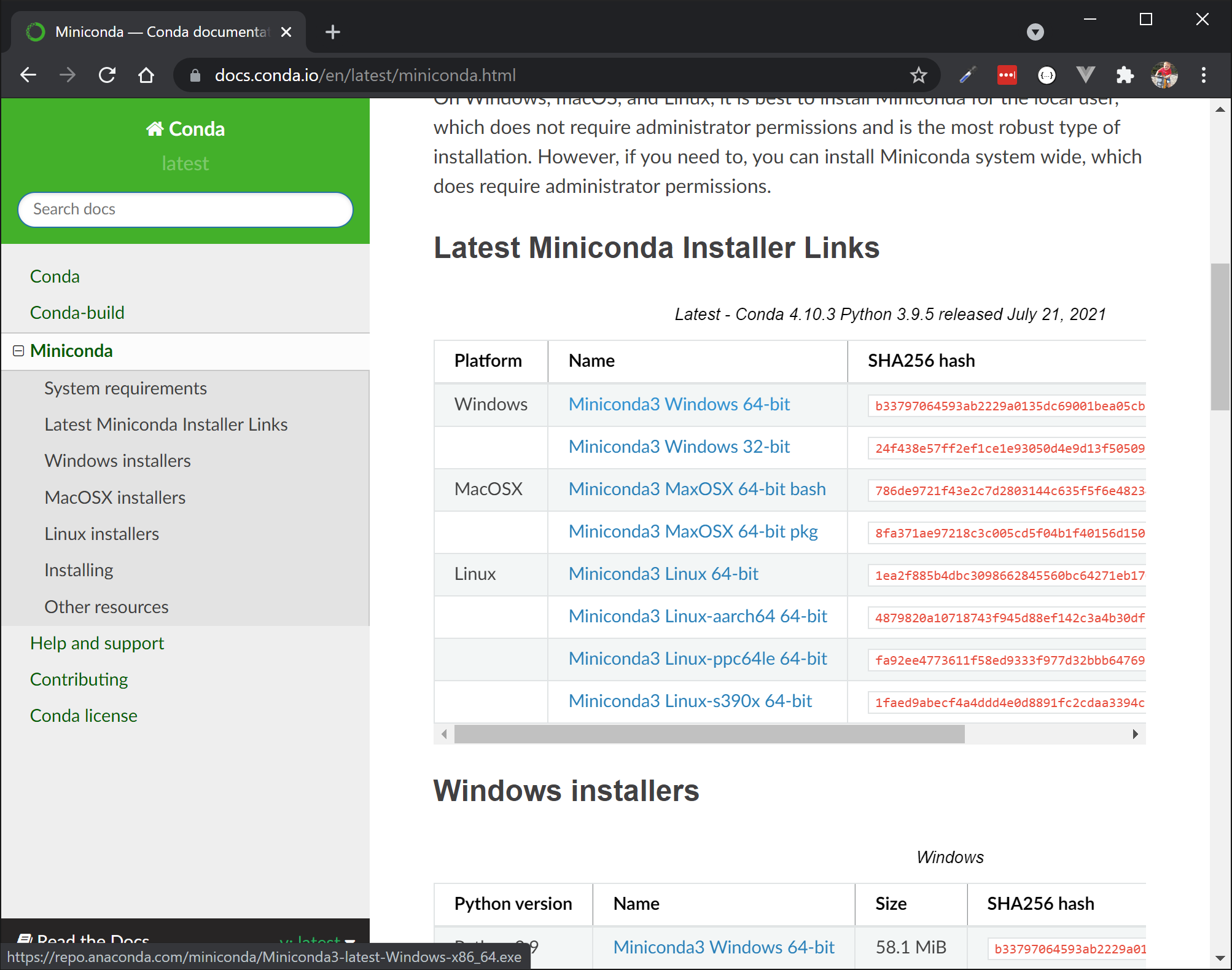Open the browser home page
Screen dimensions: 1232x970
tap(146, 75)
